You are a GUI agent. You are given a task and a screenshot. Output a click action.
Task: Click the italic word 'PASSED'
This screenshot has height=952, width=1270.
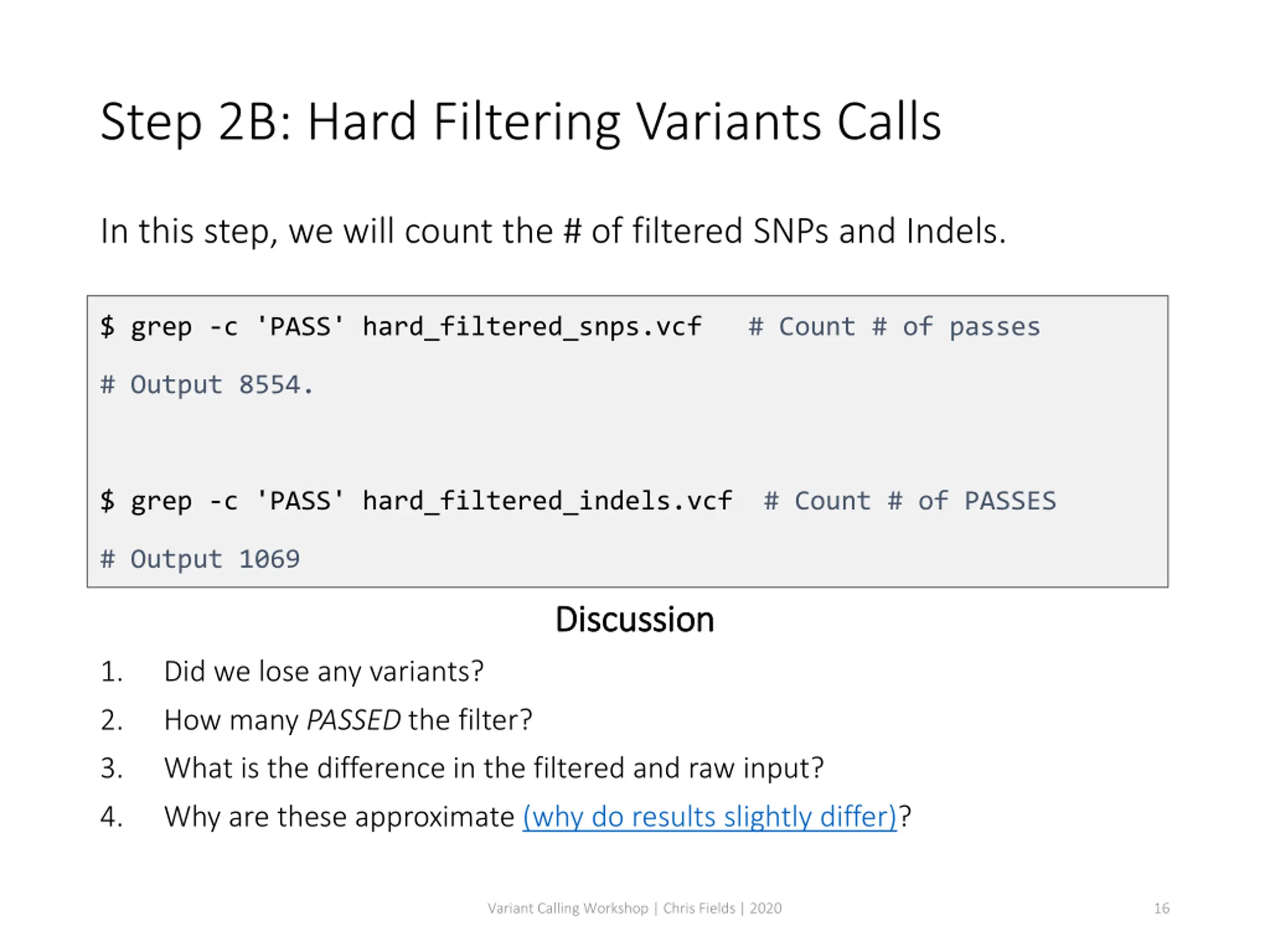pos(353,720)
